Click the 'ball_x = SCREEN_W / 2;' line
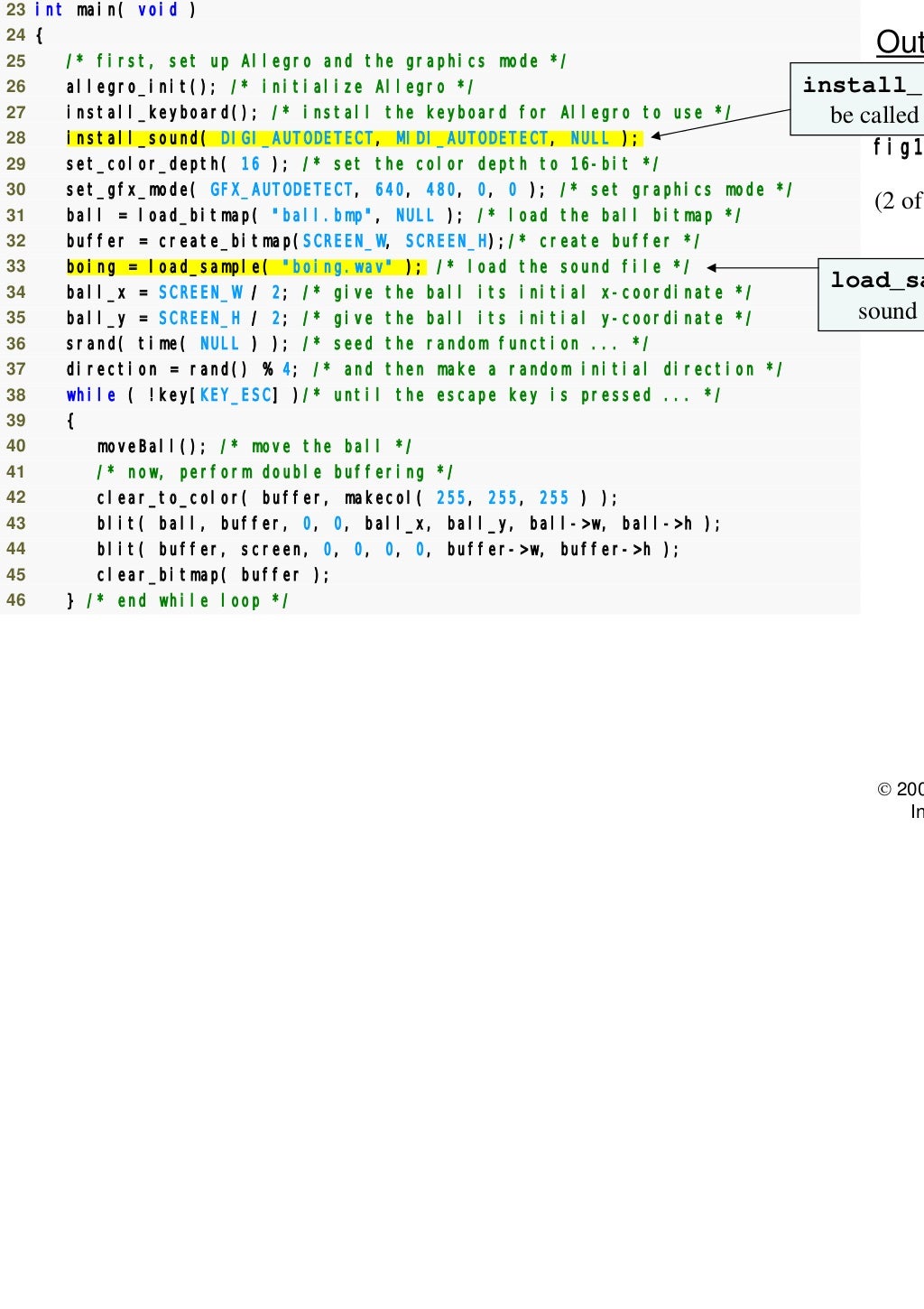The width and height of the screenshot is (924, 1309). (x=408, y=292)
